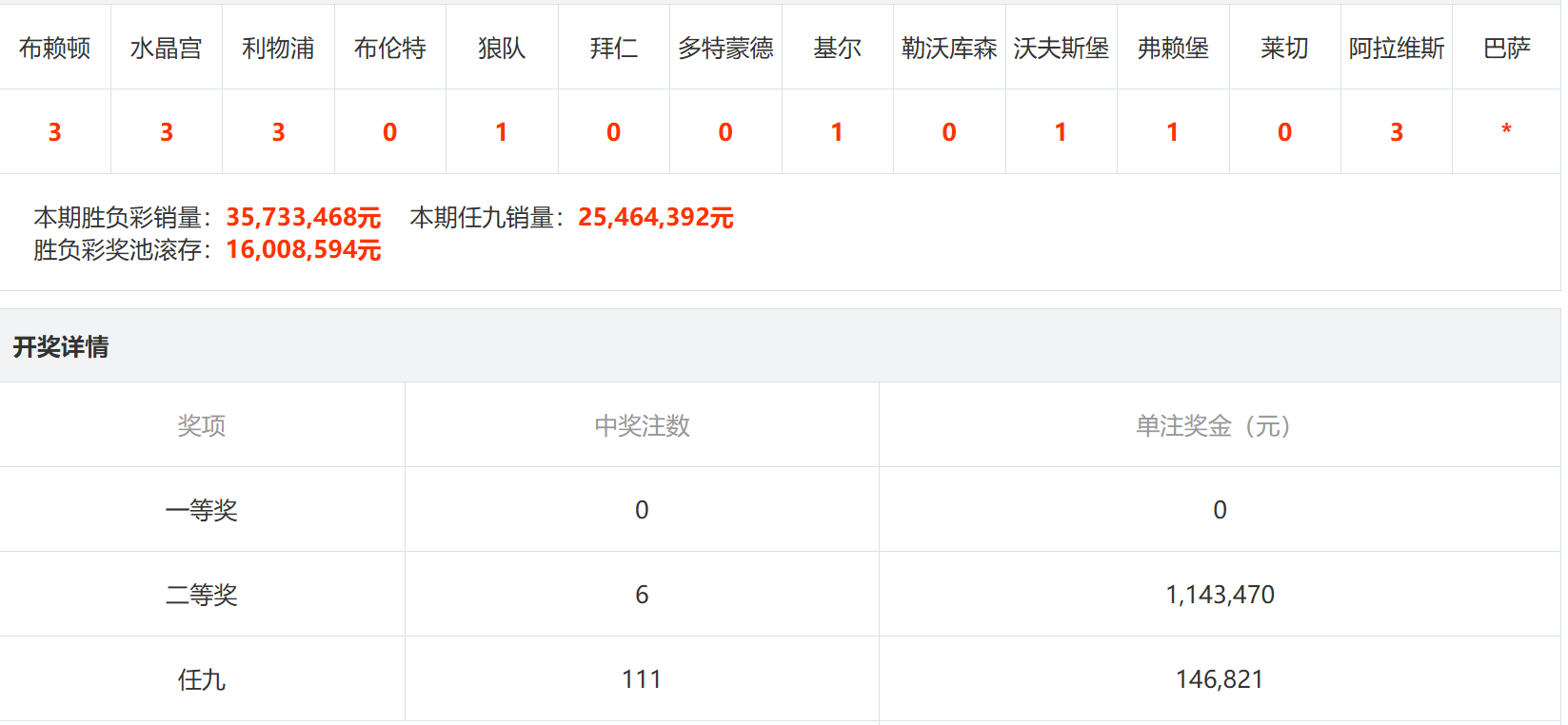1568x725 pixels.
Task: Click the 布赖顿 team header cell
Action: click(55, 48)
